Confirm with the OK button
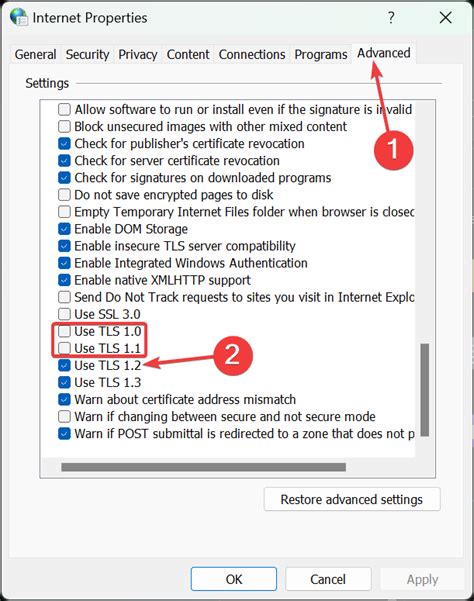The height and width of the screenshot is (601, 474). pyautogui.click(x=234, y=579)
